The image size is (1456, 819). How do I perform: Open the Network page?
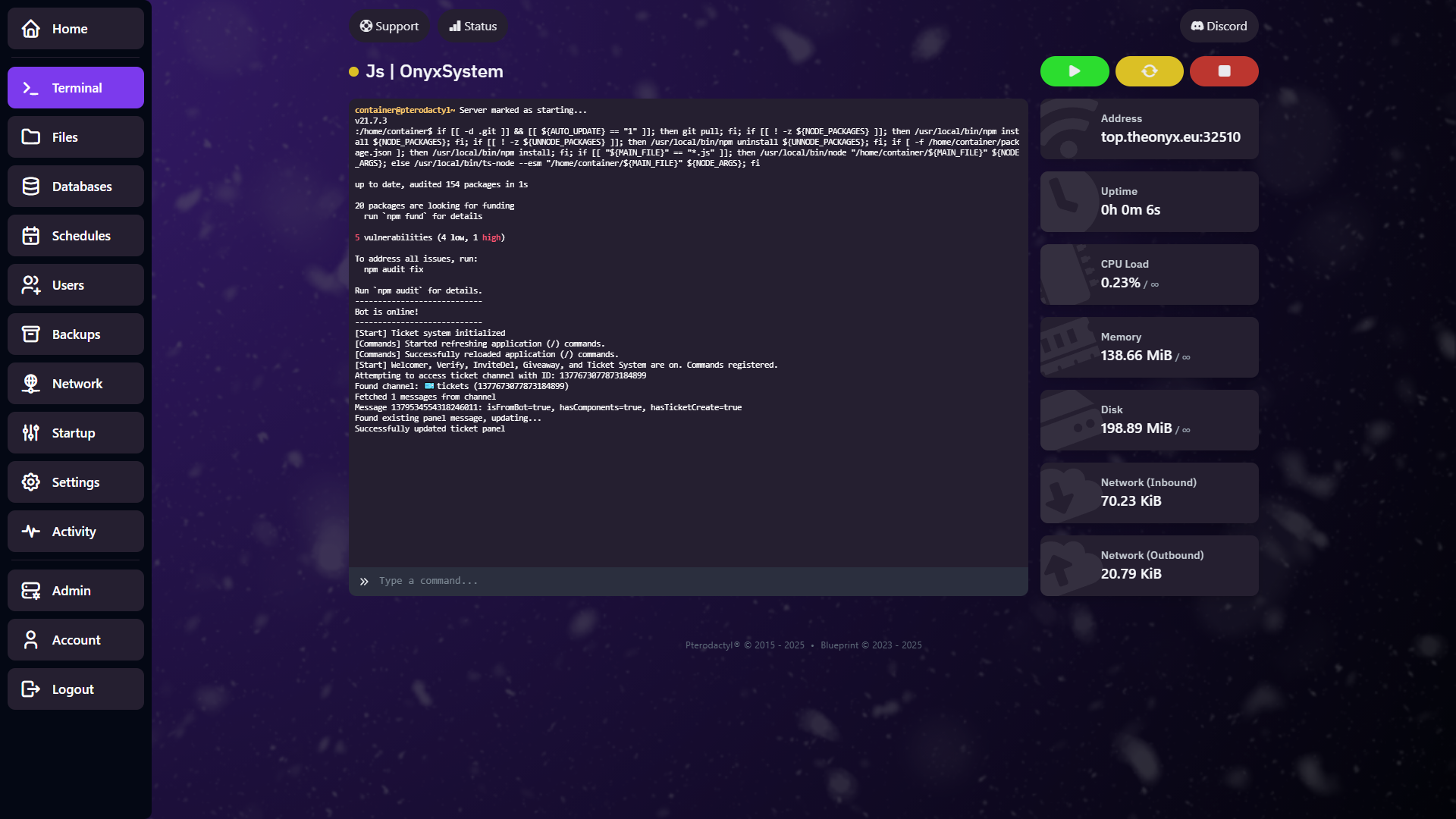(x=76, y=384)
